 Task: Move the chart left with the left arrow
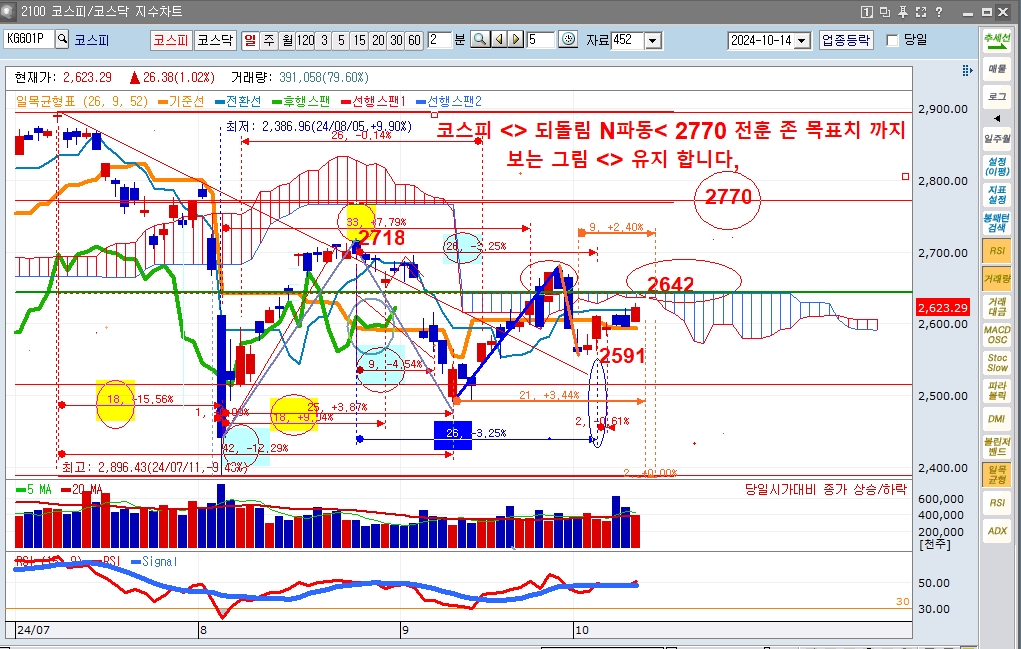point(499,40)
